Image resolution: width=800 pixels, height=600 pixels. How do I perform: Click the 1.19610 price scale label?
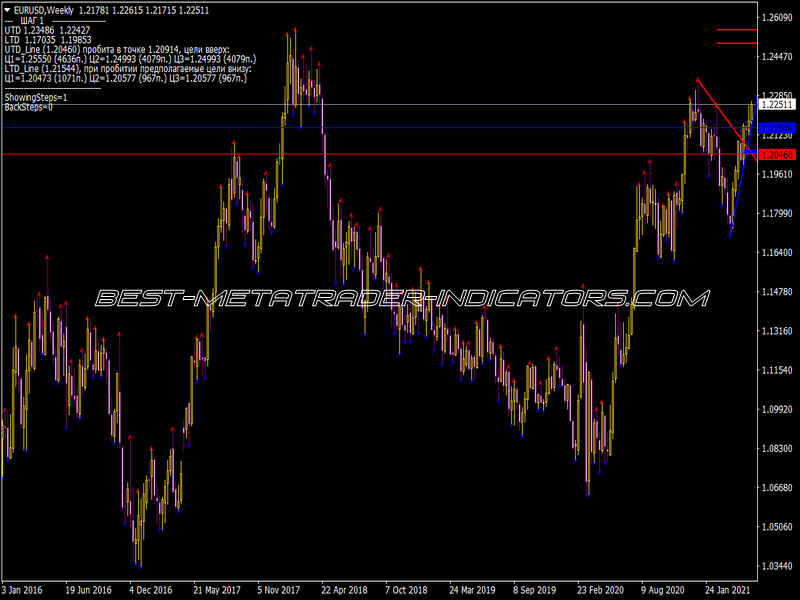pos(777,174)
